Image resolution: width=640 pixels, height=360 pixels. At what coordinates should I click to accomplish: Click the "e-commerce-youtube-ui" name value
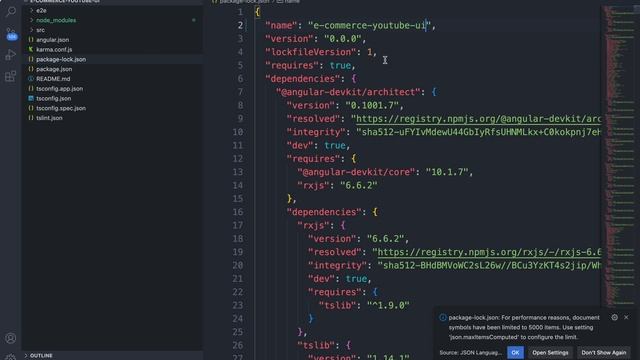[369, 26]
